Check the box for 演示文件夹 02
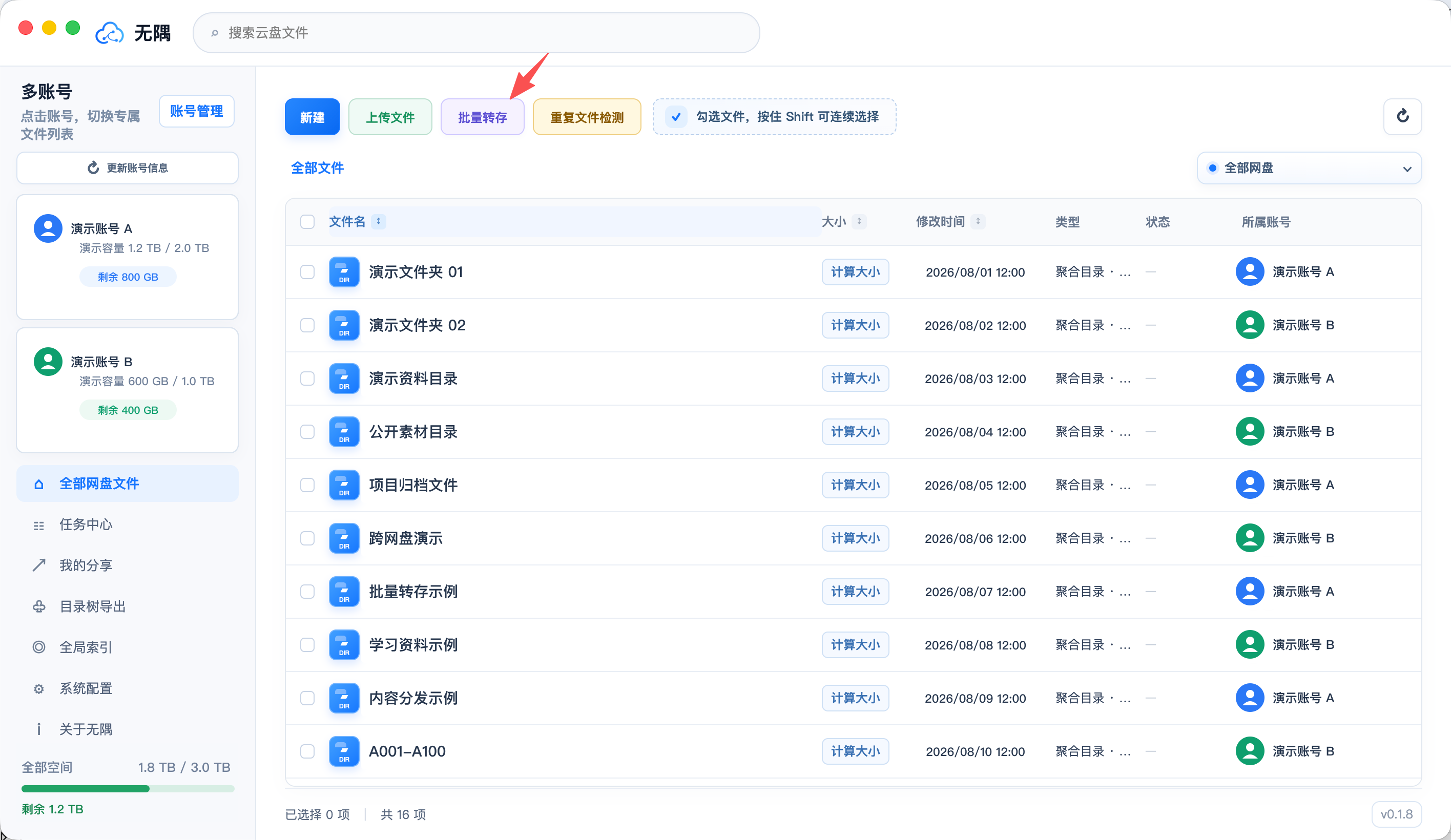Viewport: 1451px width, 840px height. pyautogui.click(x=307, y=325)
